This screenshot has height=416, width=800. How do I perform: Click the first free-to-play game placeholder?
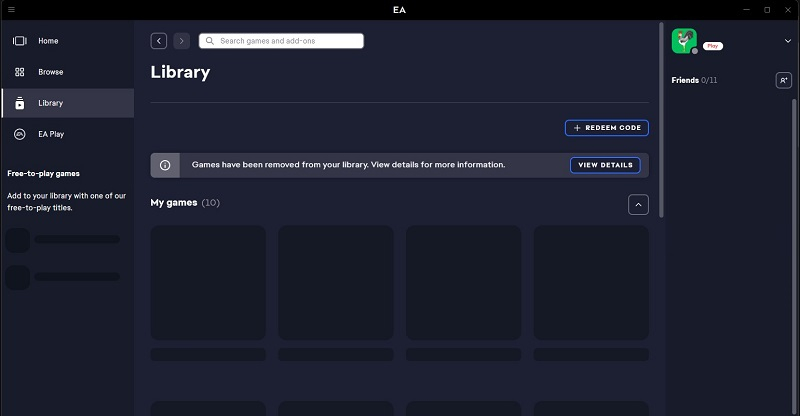62,240
